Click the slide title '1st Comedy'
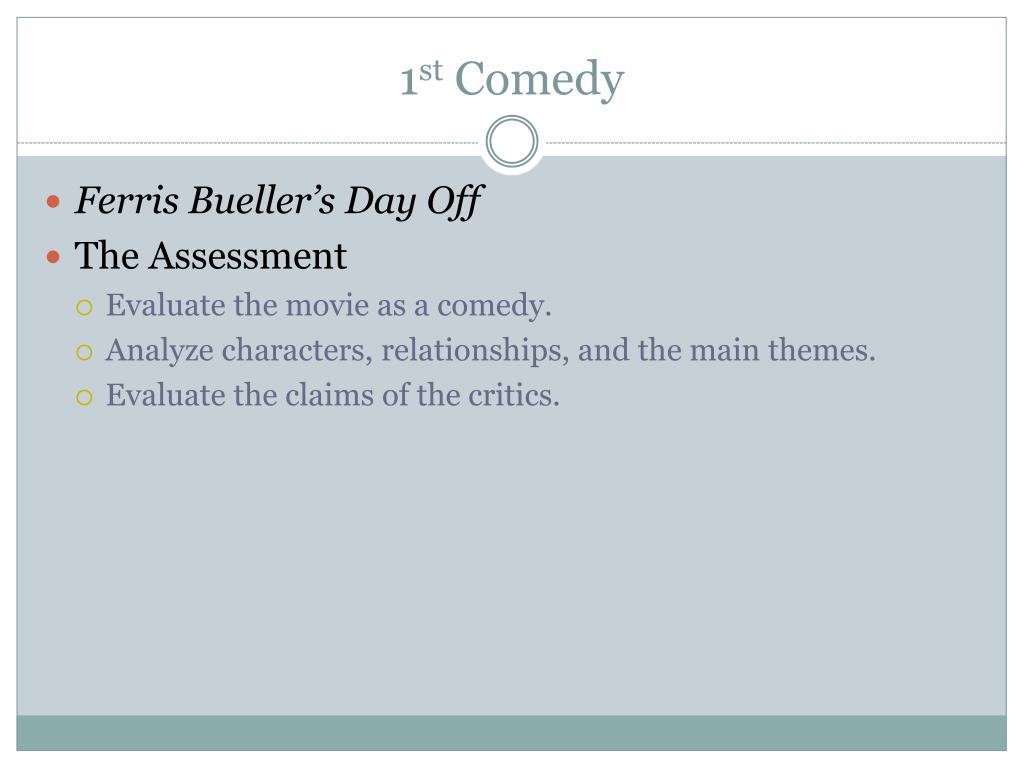Screen dimensions: 1024x768 512,78
